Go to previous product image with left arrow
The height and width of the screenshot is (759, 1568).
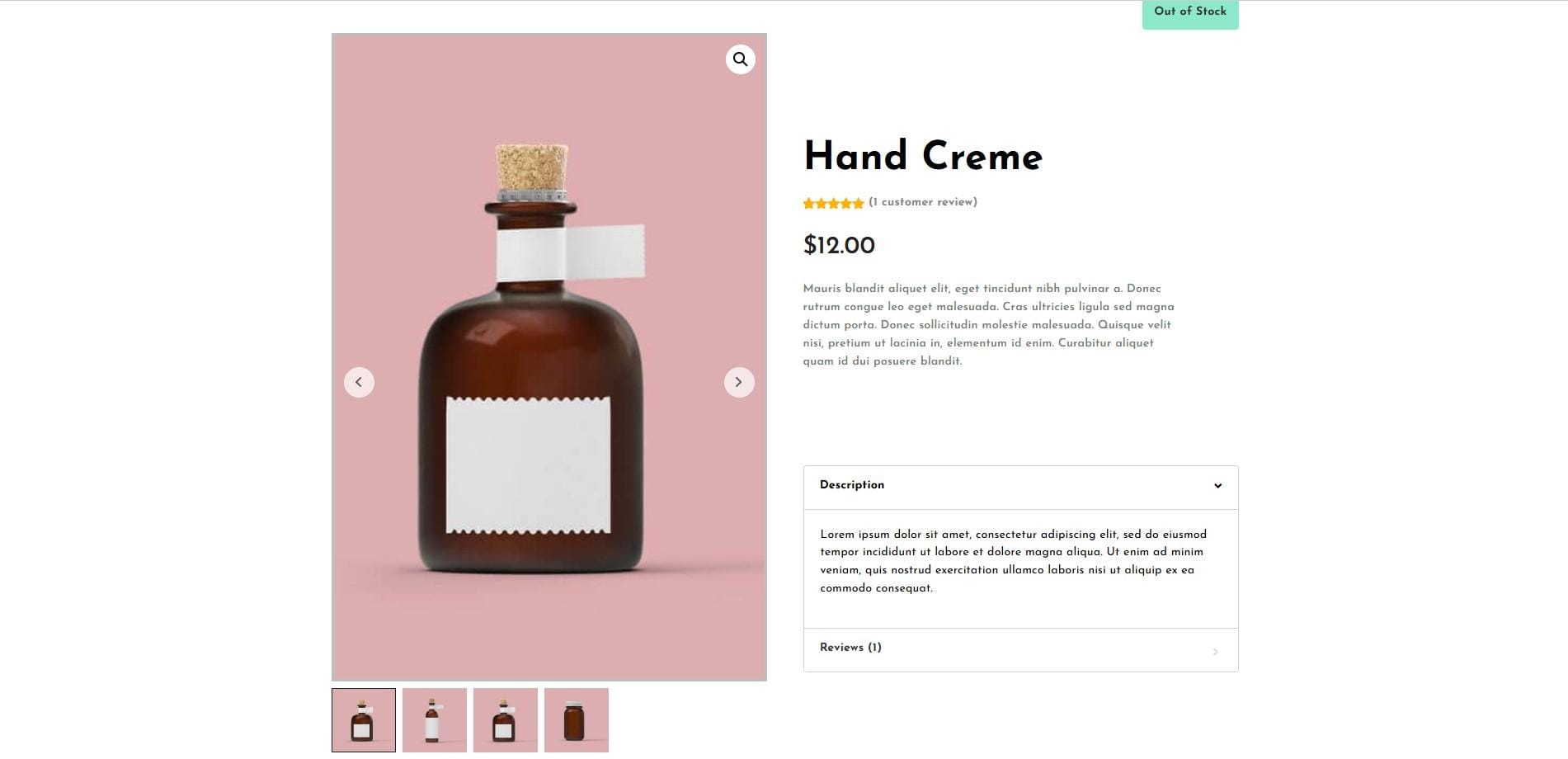coord(359,382)
